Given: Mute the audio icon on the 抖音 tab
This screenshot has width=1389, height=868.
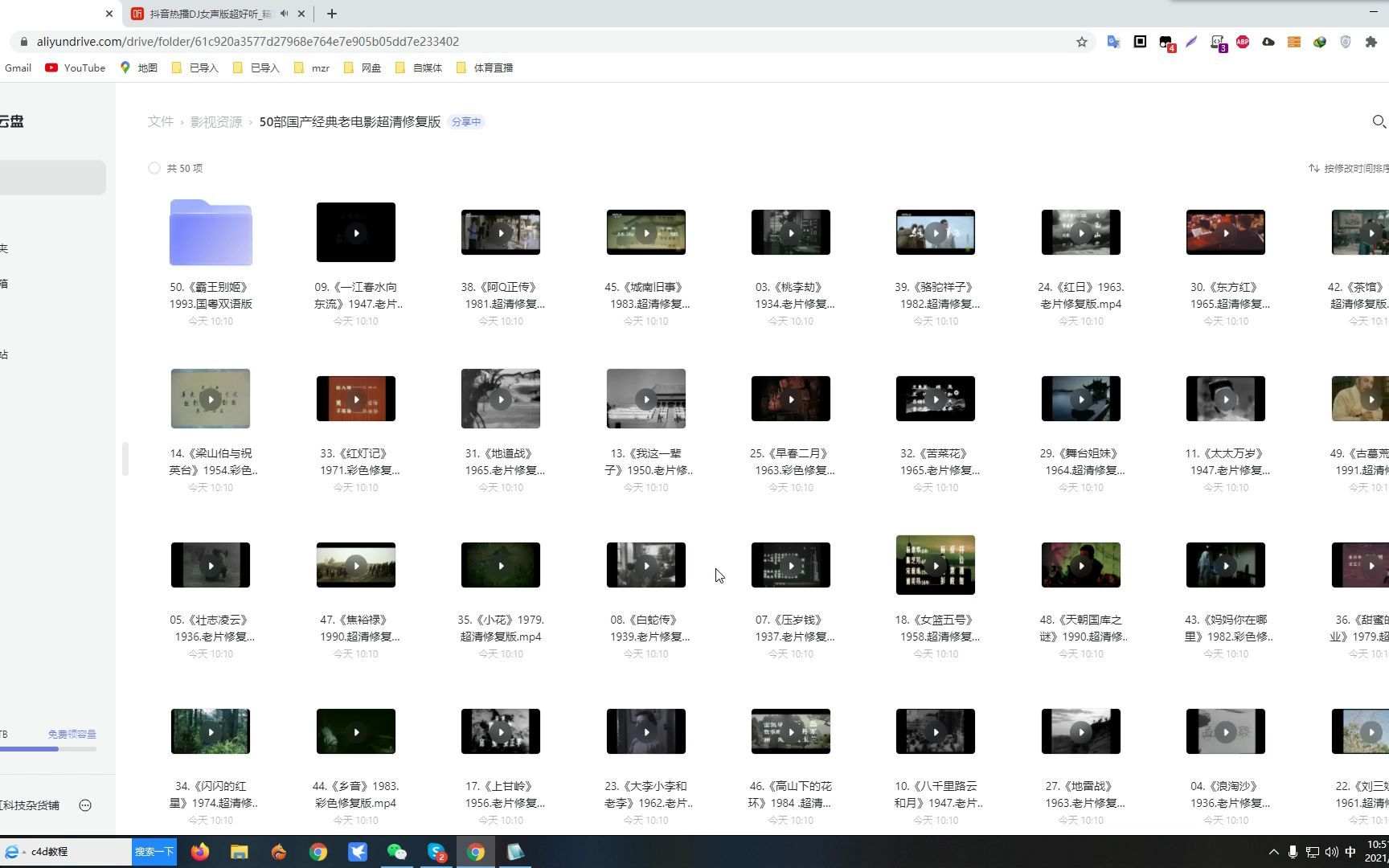Looking at the screenshot, I should click(284, 14).
